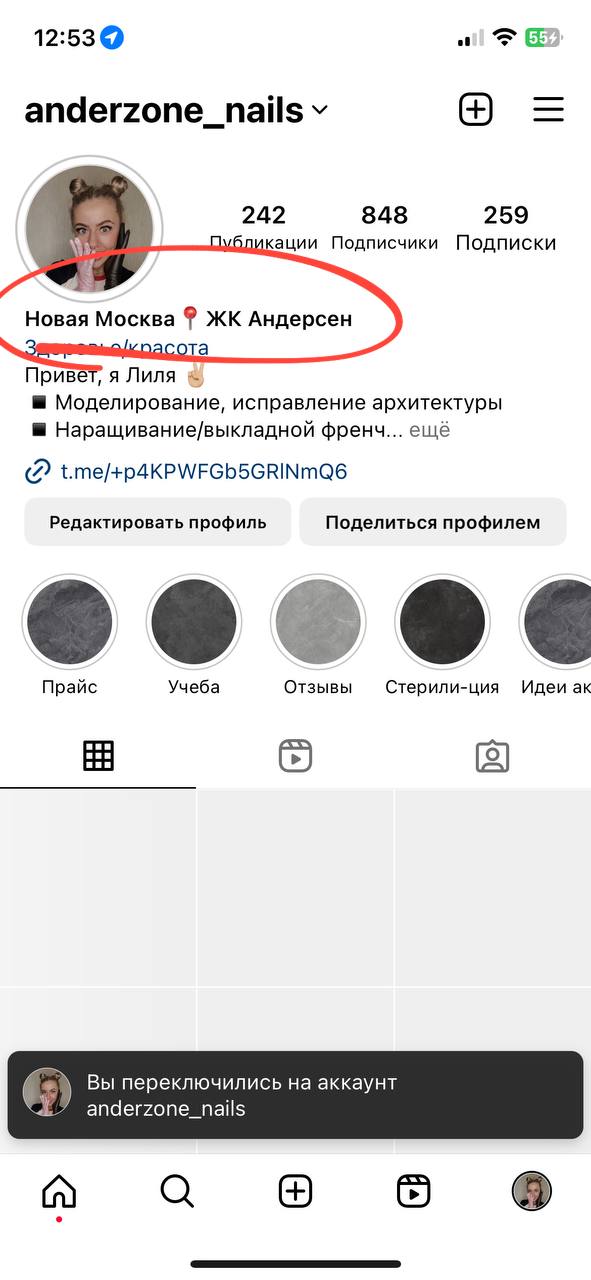Image resolution: width=591 pixels, height=1280 pixels.
Task: Open Search from the bottom navigation
Action: tap(177, 1191)
